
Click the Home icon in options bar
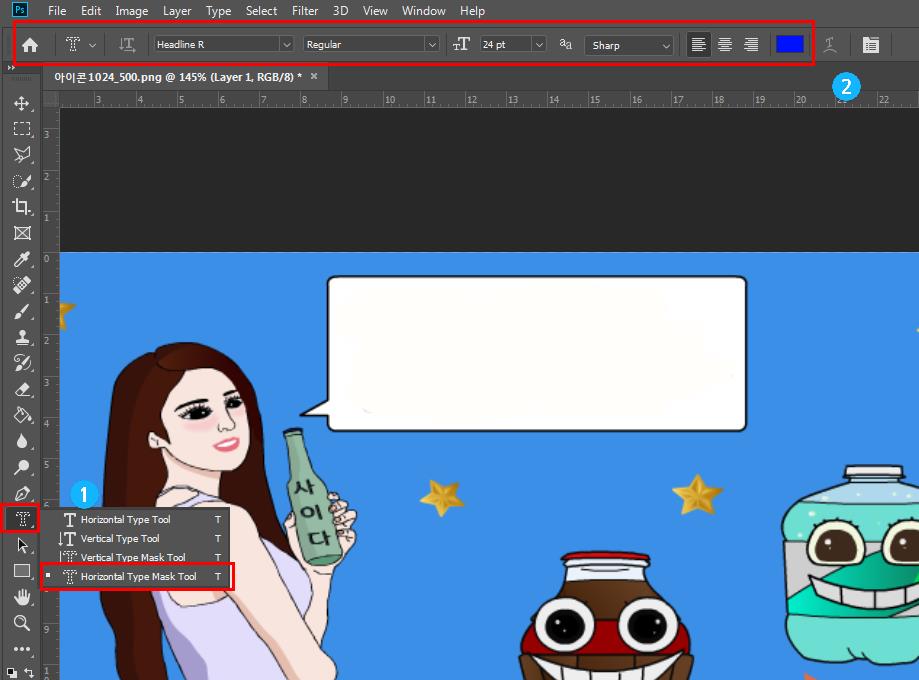[x=30, y=45]
